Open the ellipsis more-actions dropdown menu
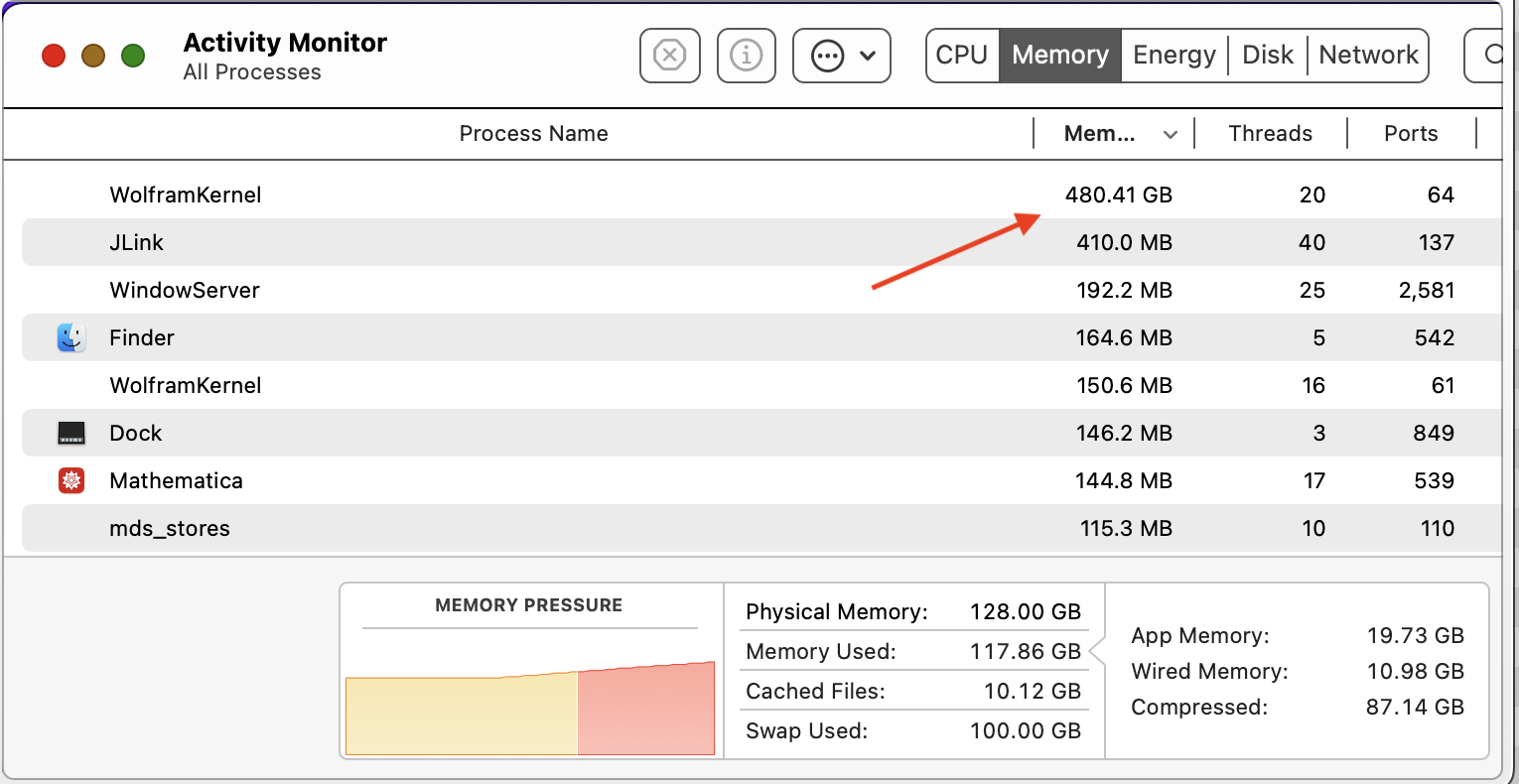 tap(842, 56)
